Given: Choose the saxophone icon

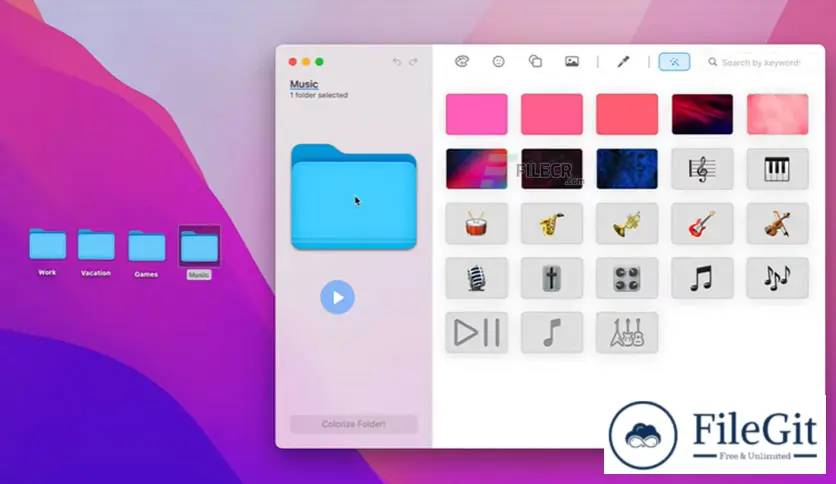Looking at the screenshot, I should pos(551,224).
